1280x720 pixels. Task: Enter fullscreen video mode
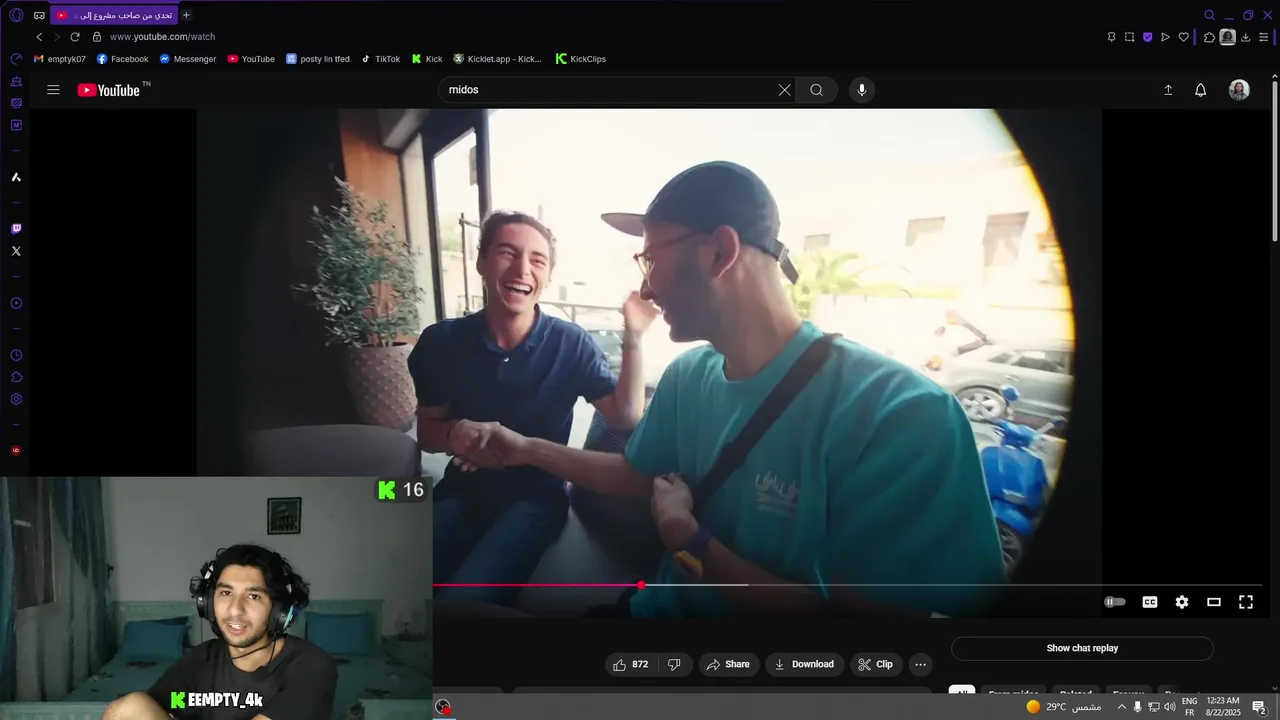1246,602
